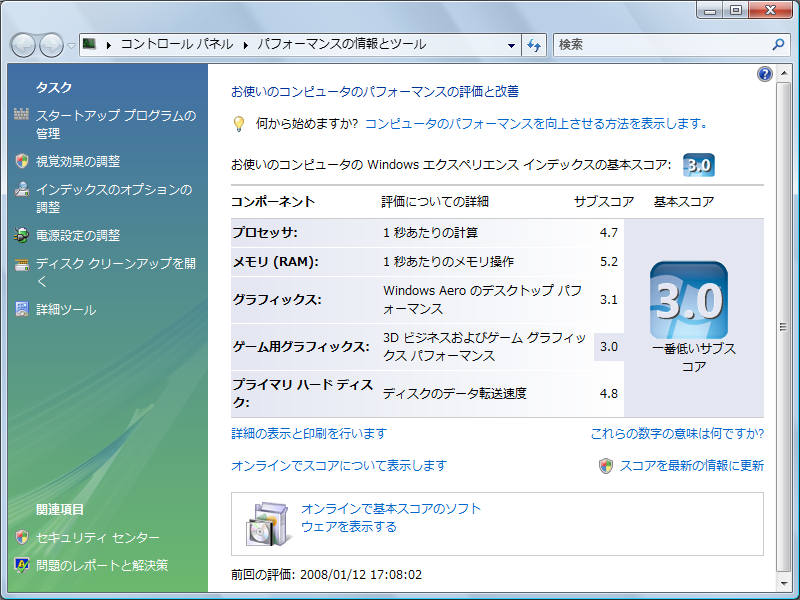The image size is (800, 600).
Task: Click the large 3.0 base score badge
Action: (689, 300)
